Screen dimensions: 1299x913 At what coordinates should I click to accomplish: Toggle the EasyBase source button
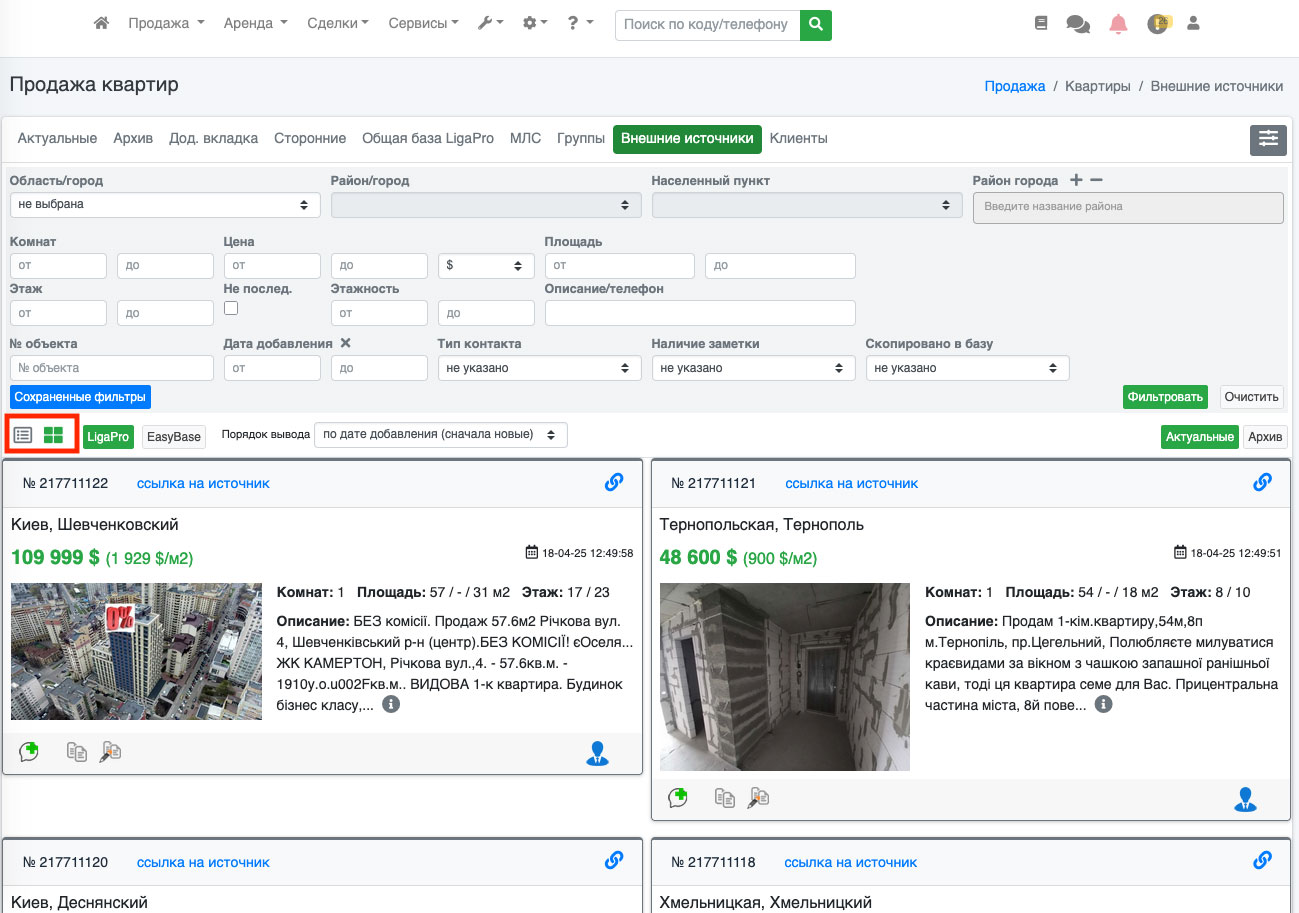(x=174, y=436)
